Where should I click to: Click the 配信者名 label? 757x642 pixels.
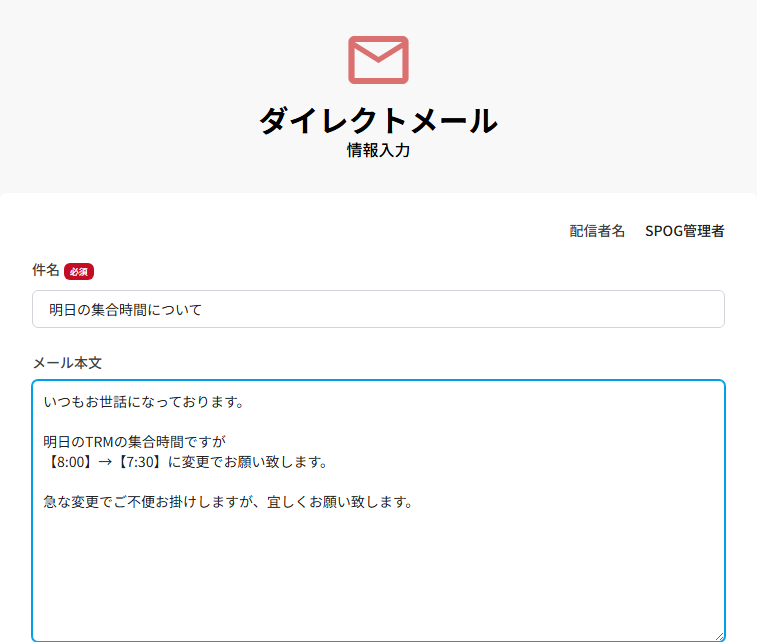[597, 231]
